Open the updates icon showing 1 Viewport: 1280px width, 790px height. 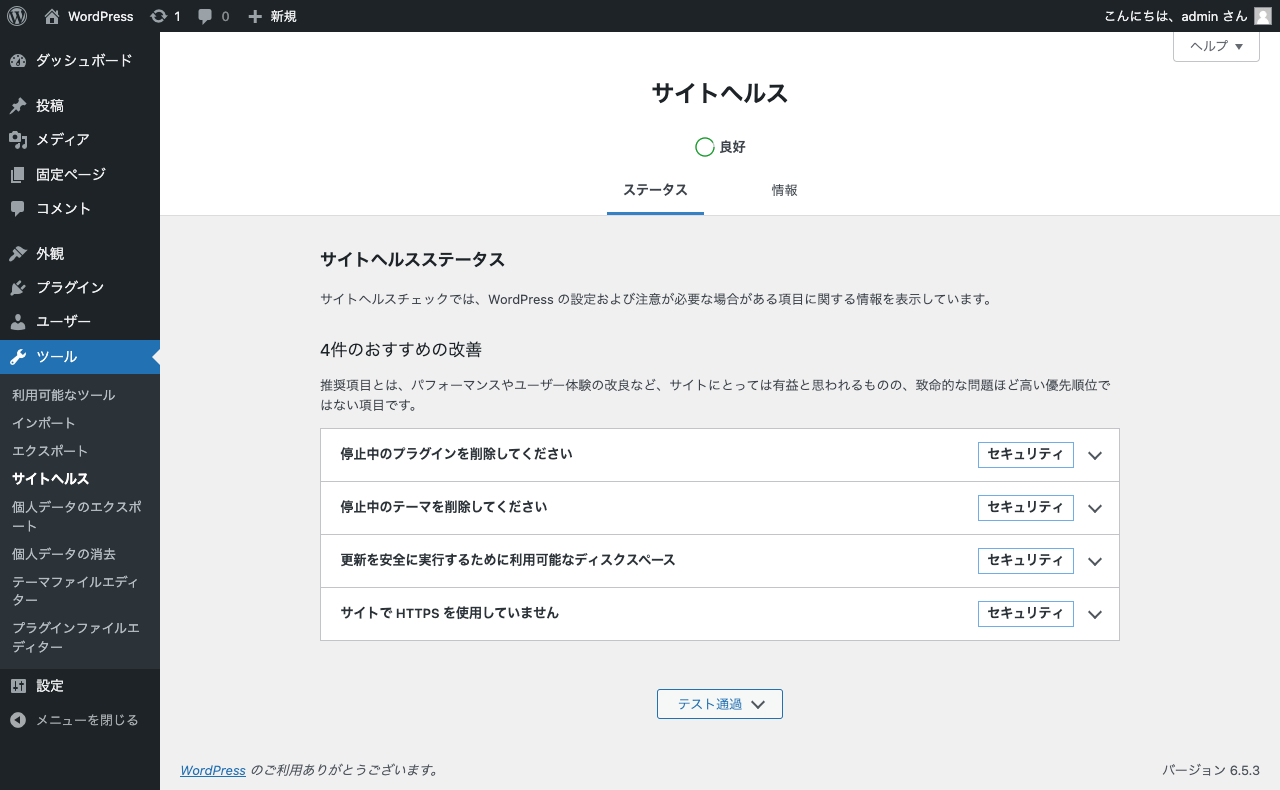[x=158, y=16]
